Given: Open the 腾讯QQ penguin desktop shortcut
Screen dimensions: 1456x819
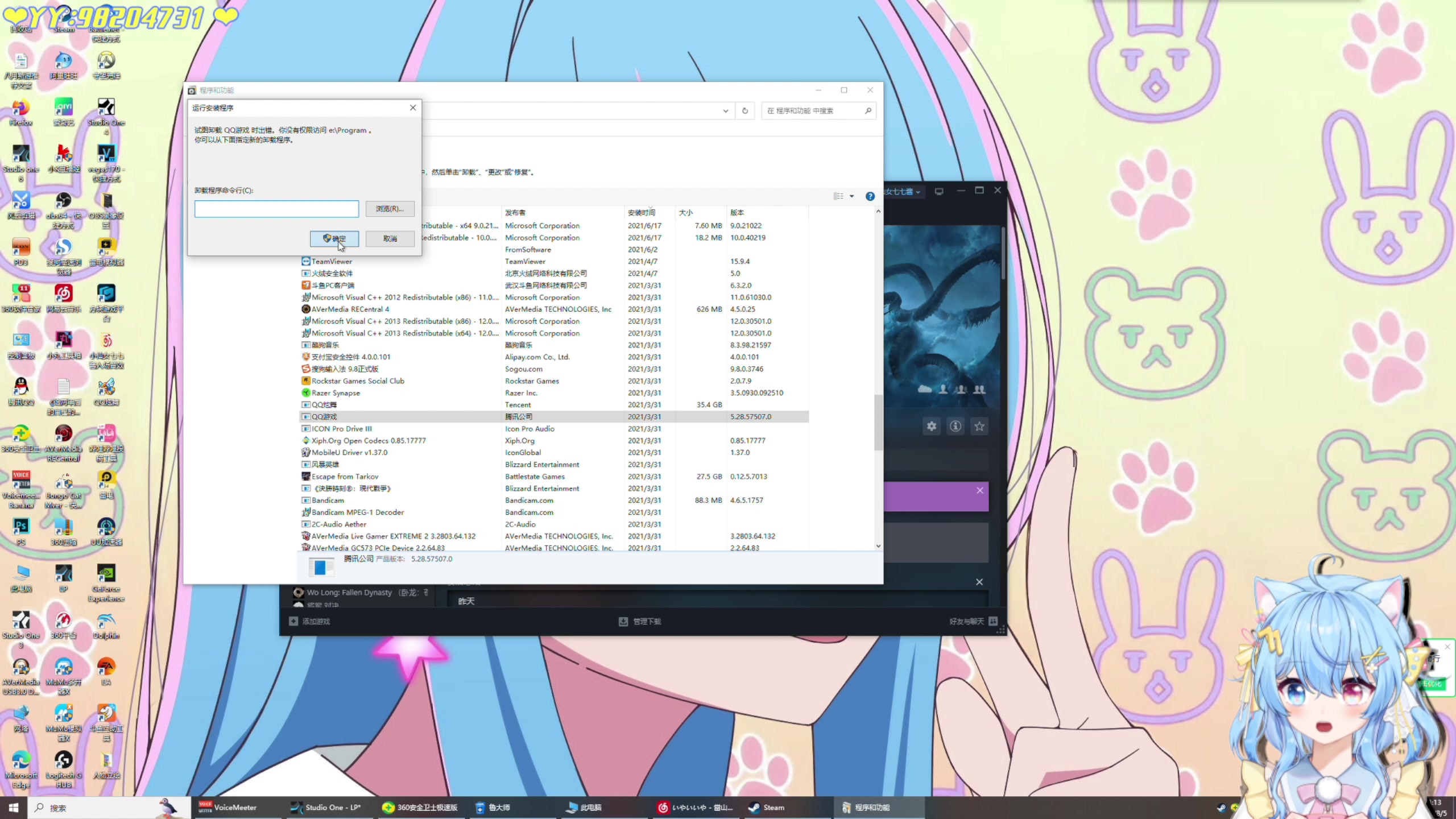Looking at the screenshot, I should pyautogui.click(x=21, y=392).
